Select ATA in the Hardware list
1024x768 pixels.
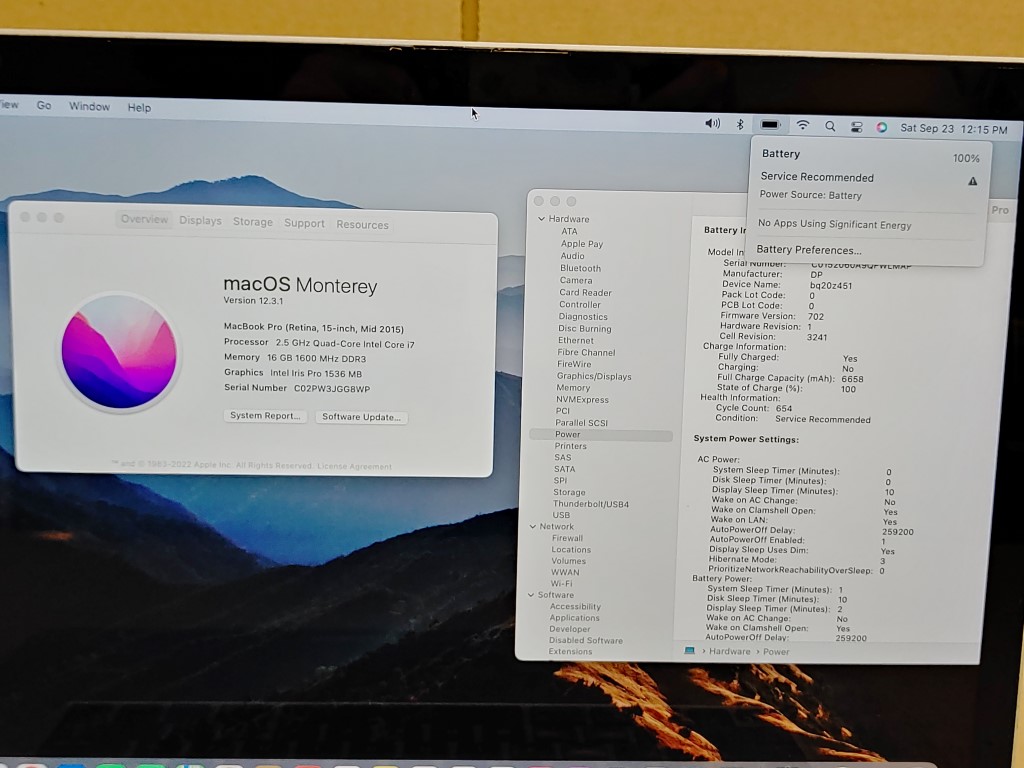[x=569, y=231]
